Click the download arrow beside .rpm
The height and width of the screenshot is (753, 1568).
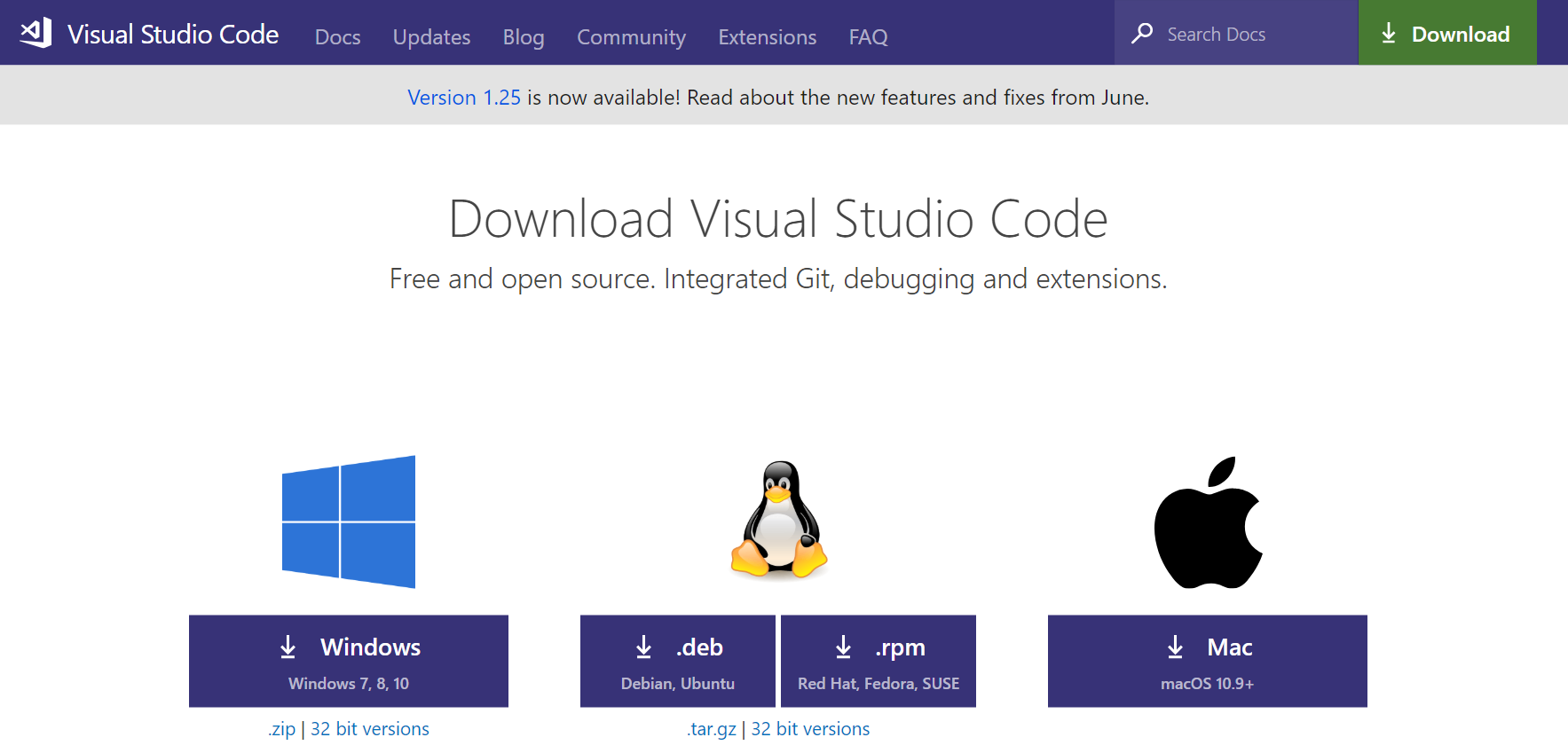pos(844,647)
